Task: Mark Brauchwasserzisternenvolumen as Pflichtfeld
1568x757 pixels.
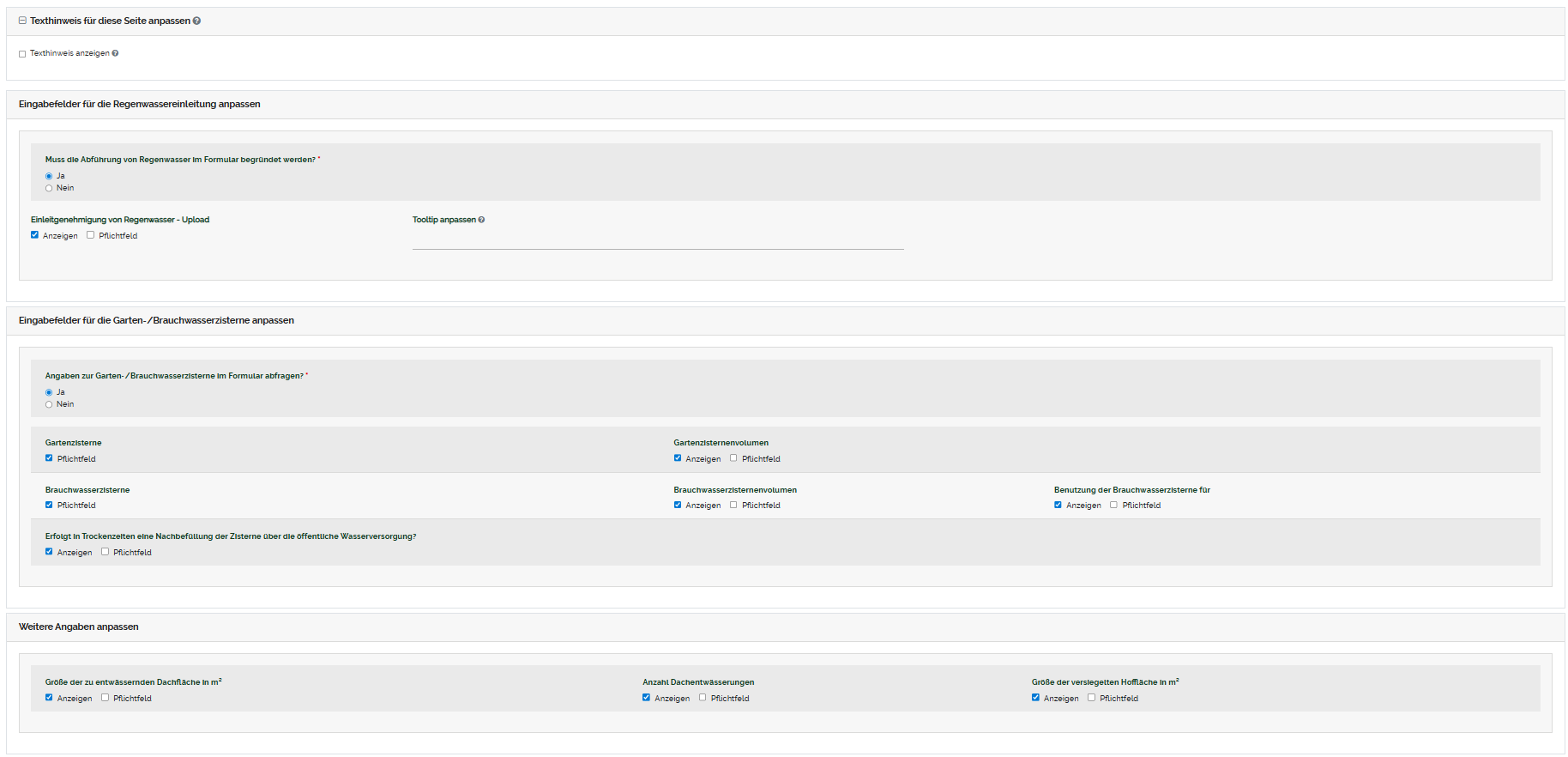Action: pyautogui.click(x=733, y=505)
